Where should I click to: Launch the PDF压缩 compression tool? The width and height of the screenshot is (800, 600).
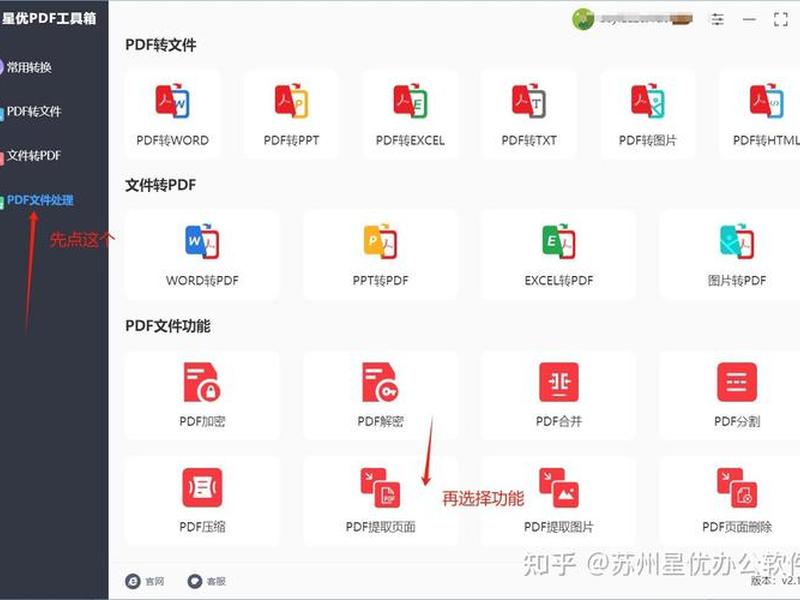[202, 501]
